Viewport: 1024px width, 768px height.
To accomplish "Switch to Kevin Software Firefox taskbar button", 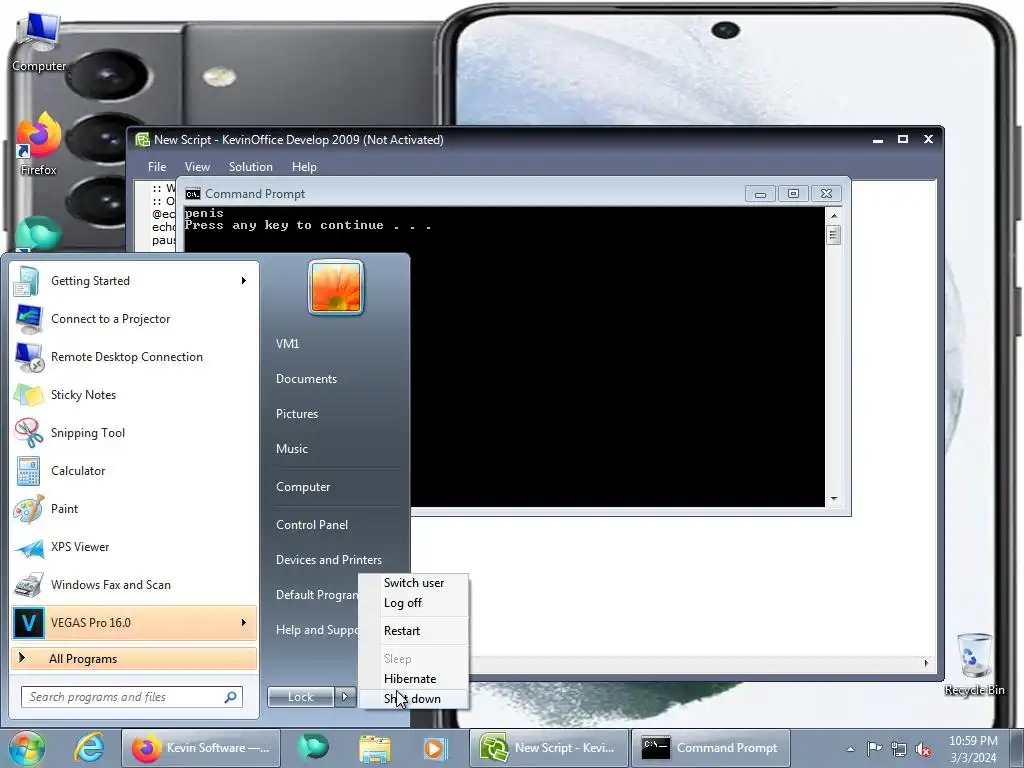I will coord(200,748).
